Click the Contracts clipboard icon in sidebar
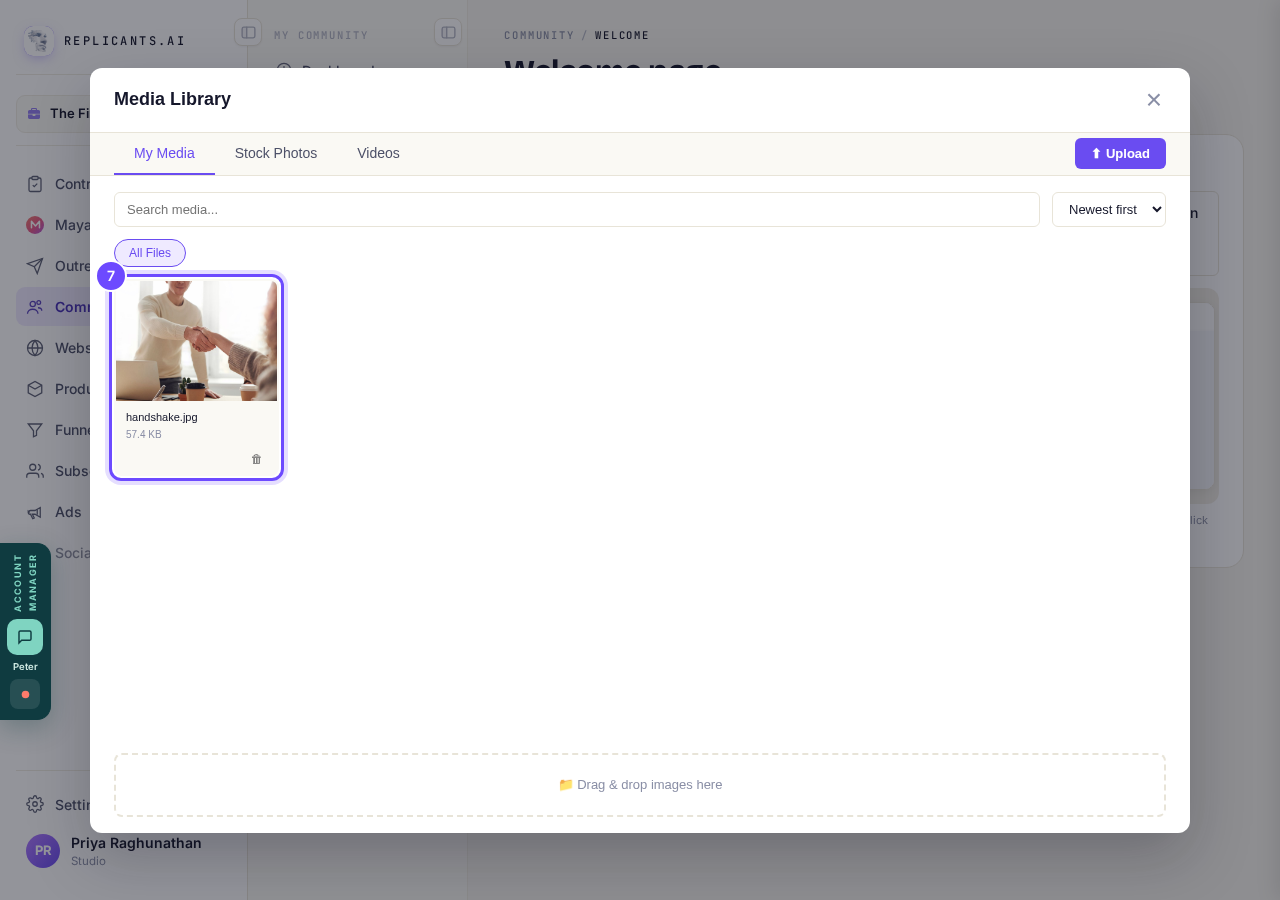This screenshot has width=1280, height=900. coord(35,184)
